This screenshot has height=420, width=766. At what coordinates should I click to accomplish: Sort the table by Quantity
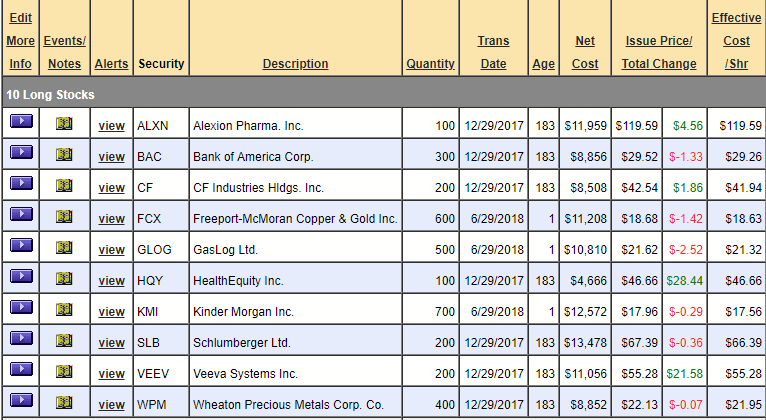tap(430, 64)
